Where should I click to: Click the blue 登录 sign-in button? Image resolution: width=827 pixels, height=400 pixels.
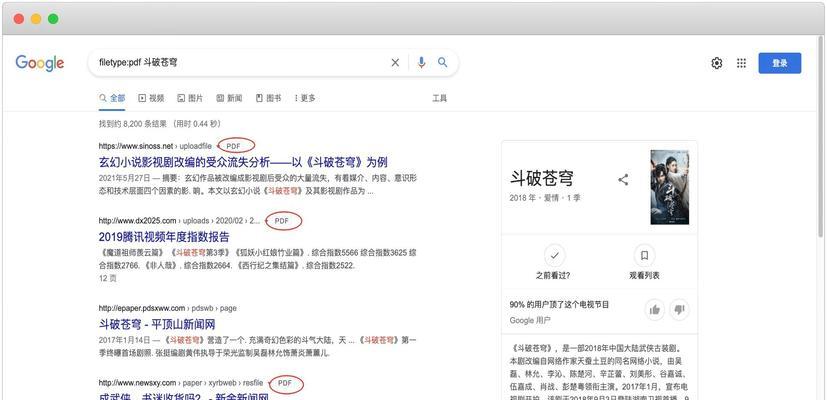coord(780,63)
